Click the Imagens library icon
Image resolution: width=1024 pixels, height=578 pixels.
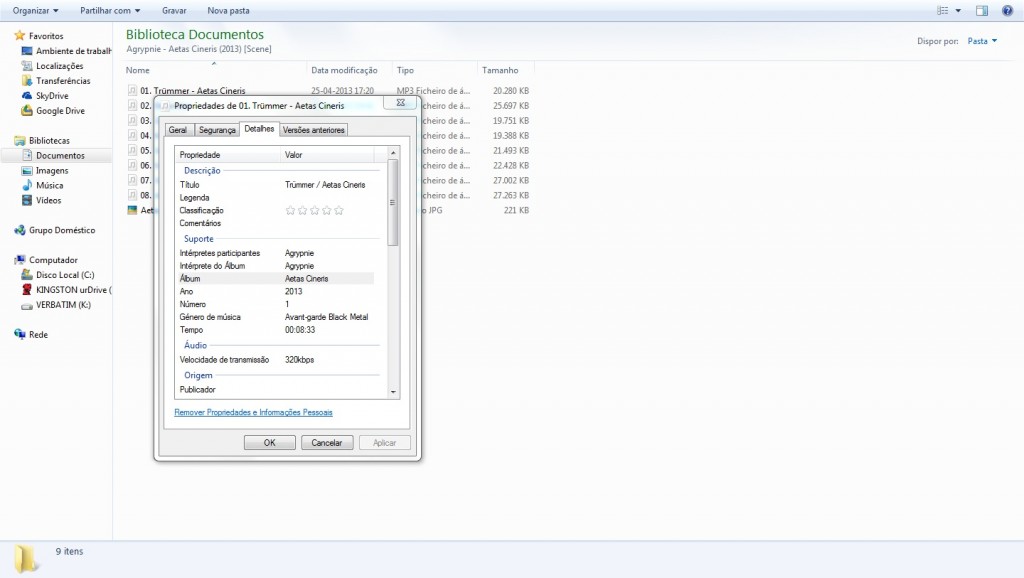tap(27, 170)
